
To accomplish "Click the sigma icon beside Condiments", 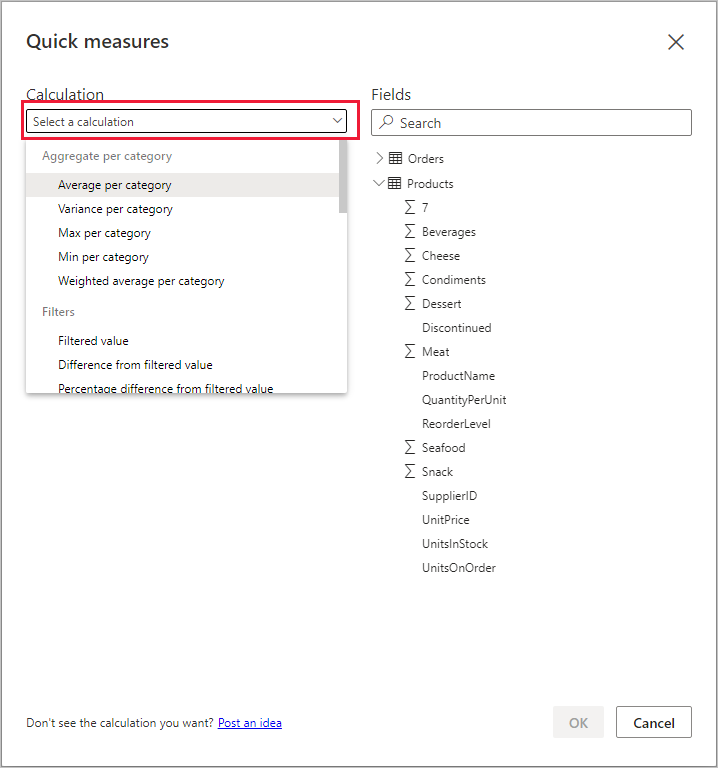I will coord(409,279).
